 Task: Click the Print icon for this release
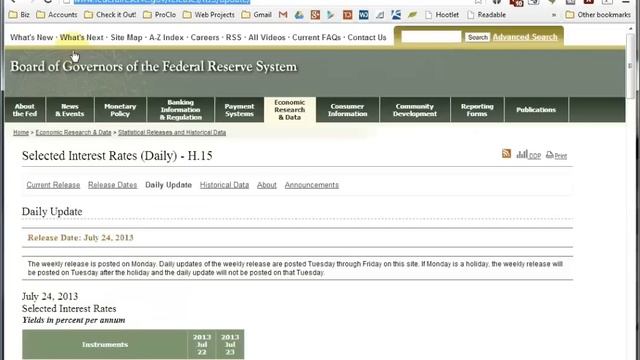point(556,155)
